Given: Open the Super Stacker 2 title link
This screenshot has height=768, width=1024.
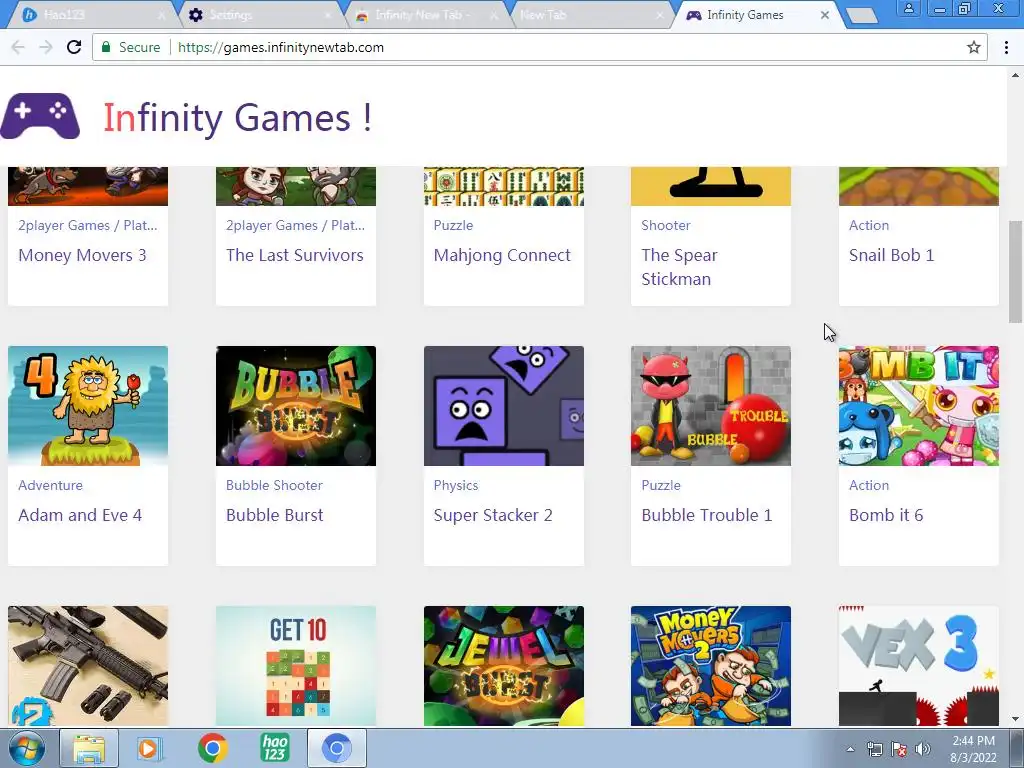Looking at the screenshot, I should click(x=493, y=515).
